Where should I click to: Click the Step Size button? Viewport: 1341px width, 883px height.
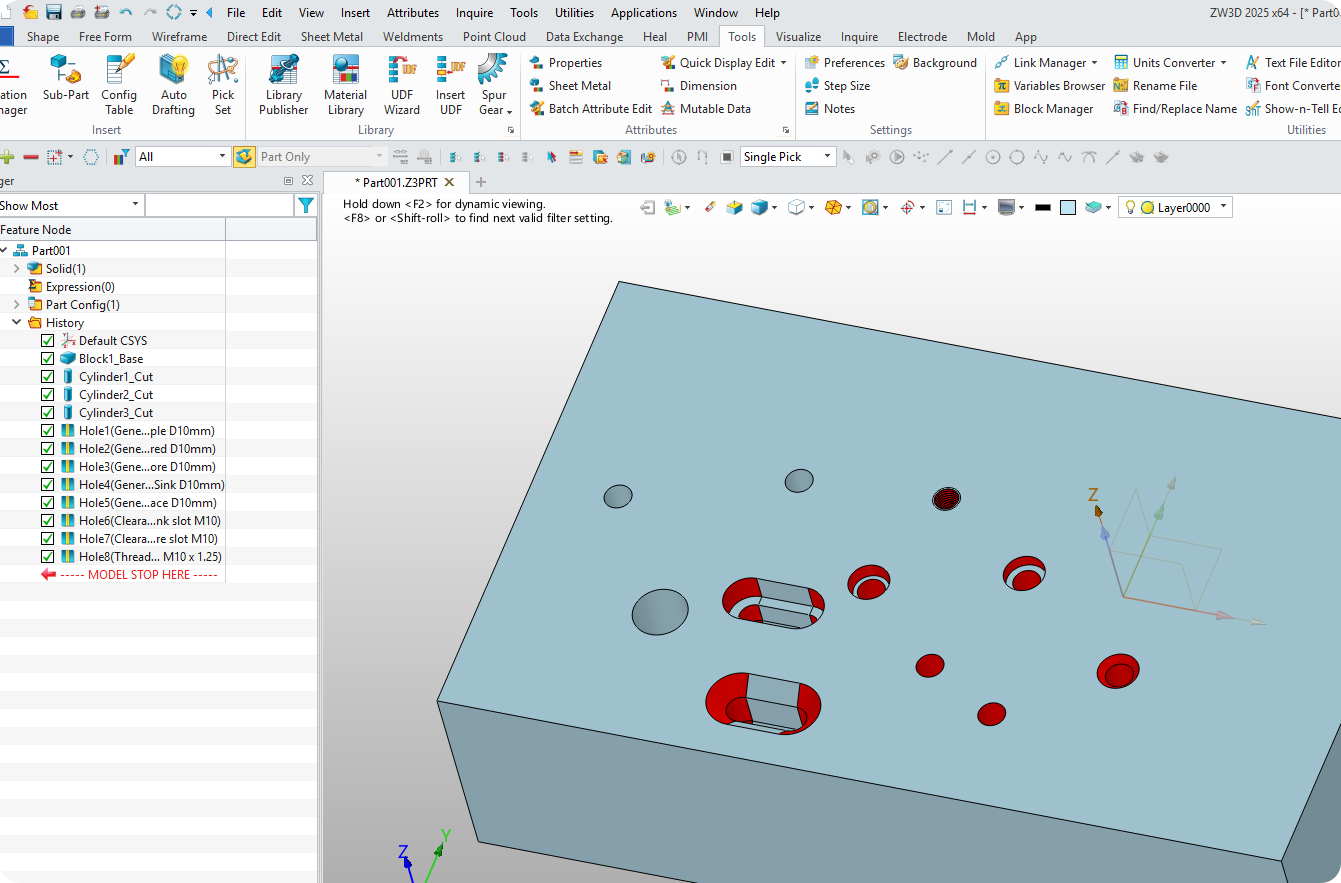click(836, 86)
